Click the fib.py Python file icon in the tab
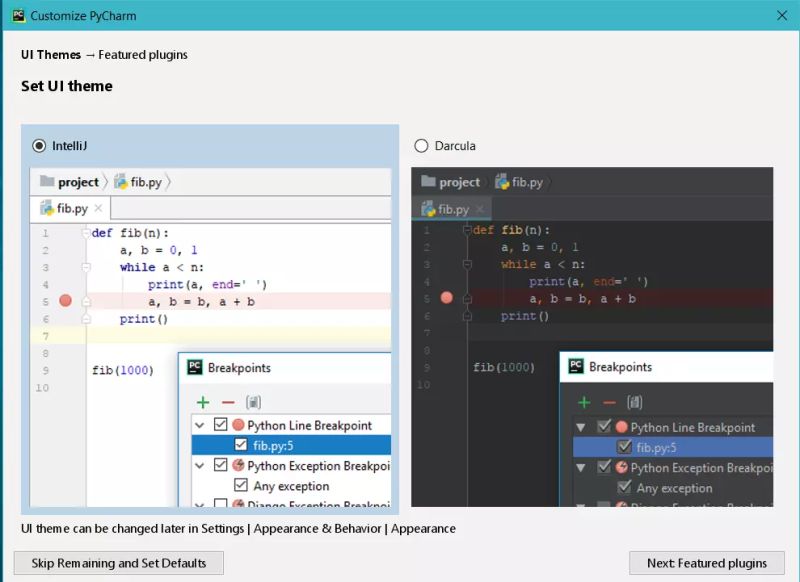The width and height of the screenshot is (800, 582). [x=47, y=208]
